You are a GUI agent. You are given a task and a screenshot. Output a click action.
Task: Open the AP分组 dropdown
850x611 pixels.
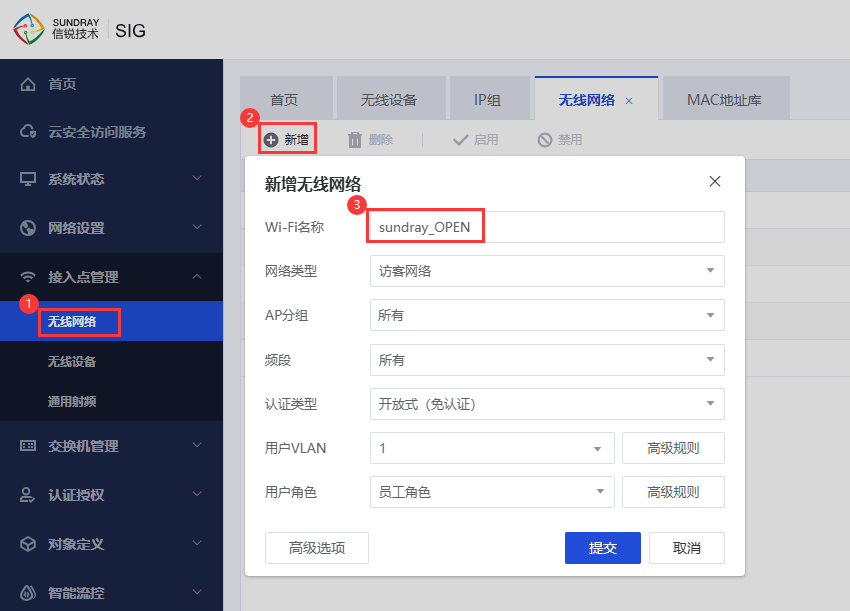coord(547,315)
